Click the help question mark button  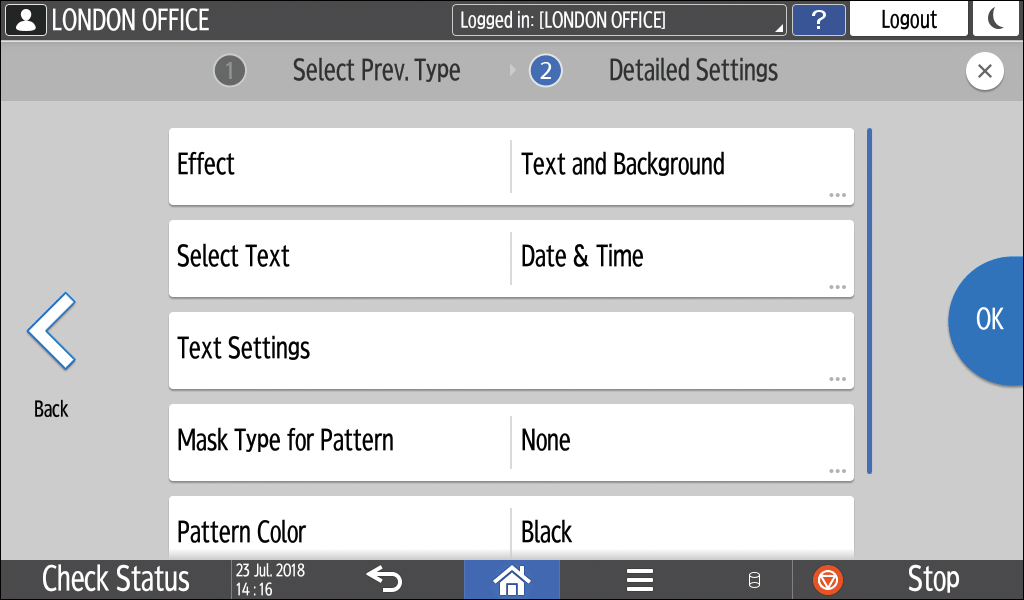pos(818,19)
